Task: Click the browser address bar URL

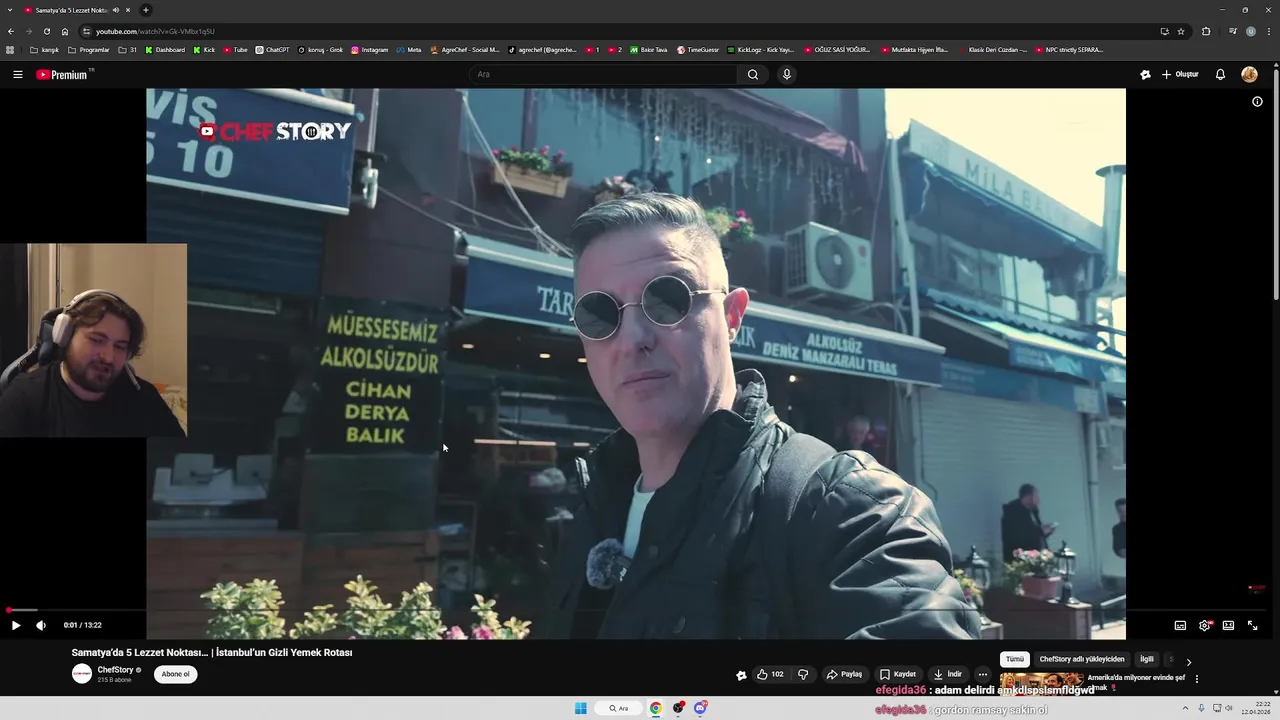Action: [x=155, y=31]
